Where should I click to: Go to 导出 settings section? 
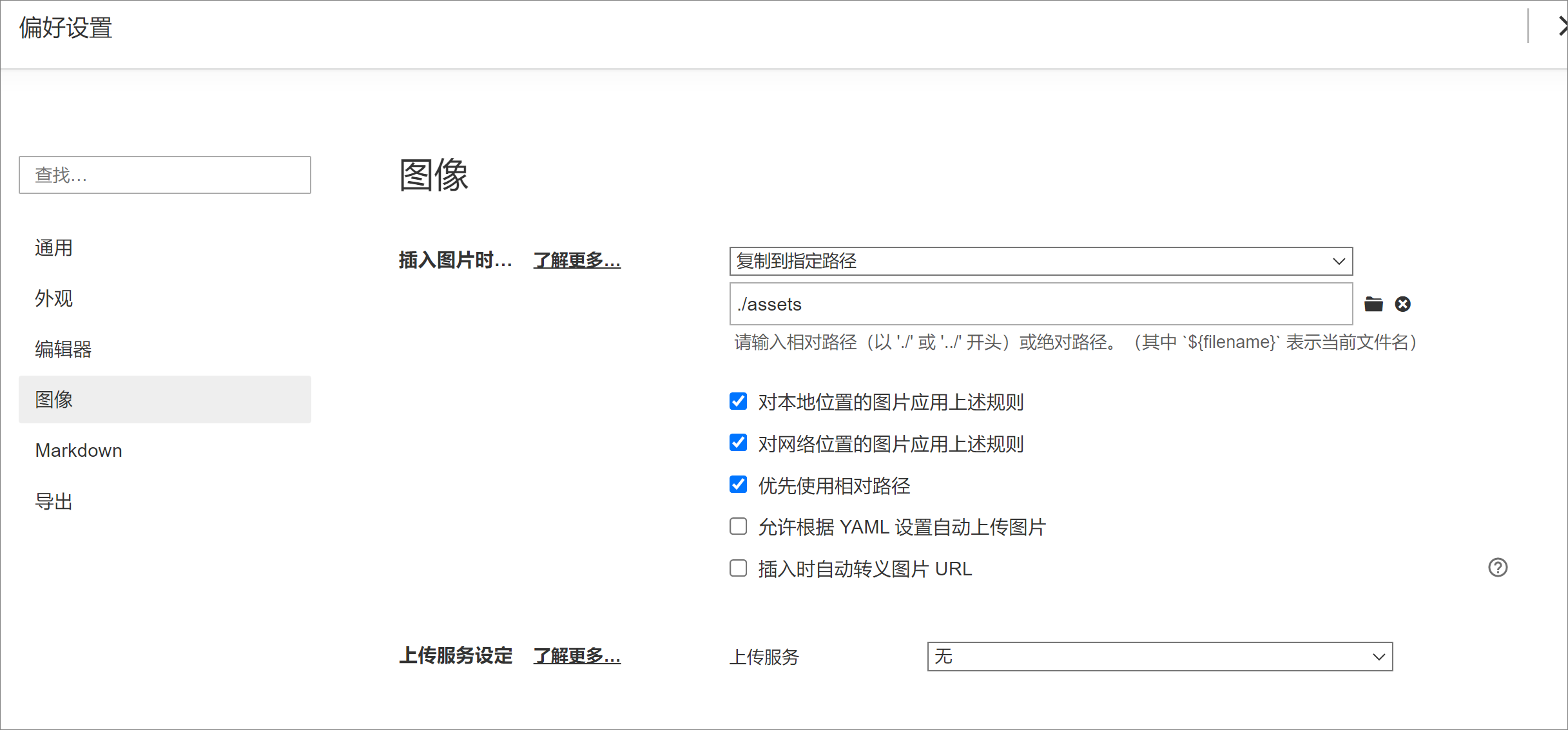54,501
